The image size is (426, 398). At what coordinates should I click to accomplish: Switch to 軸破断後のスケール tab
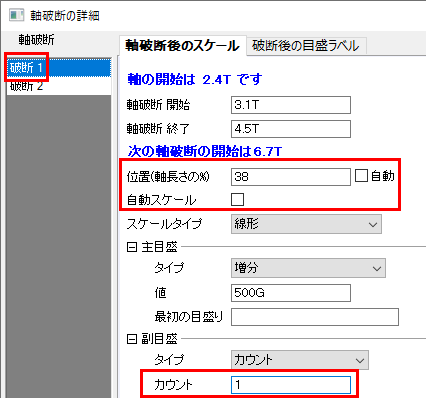tap(182, 46)
